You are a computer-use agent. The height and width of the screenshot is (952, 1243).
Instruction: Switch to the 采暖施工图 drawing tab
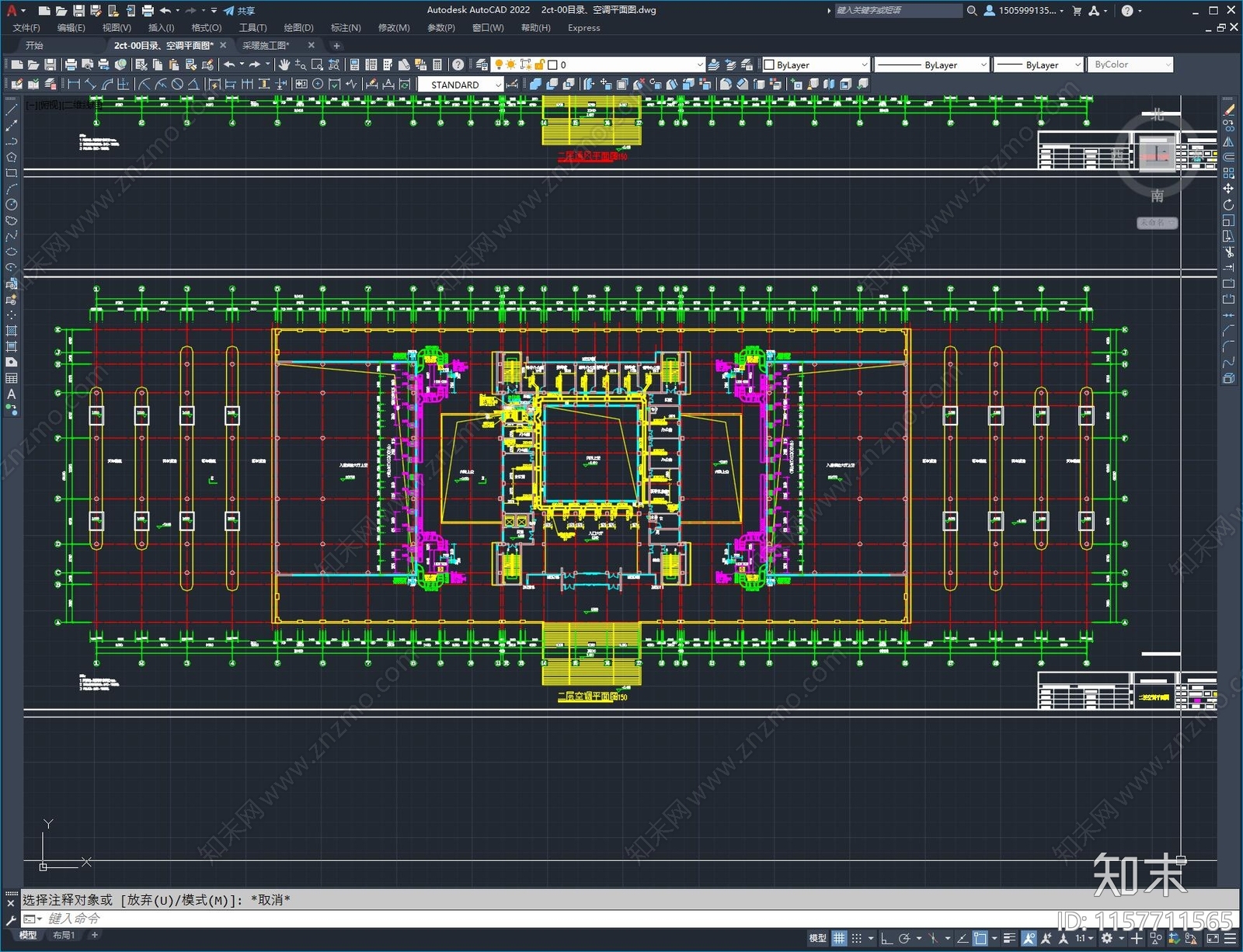coord(266,46)
